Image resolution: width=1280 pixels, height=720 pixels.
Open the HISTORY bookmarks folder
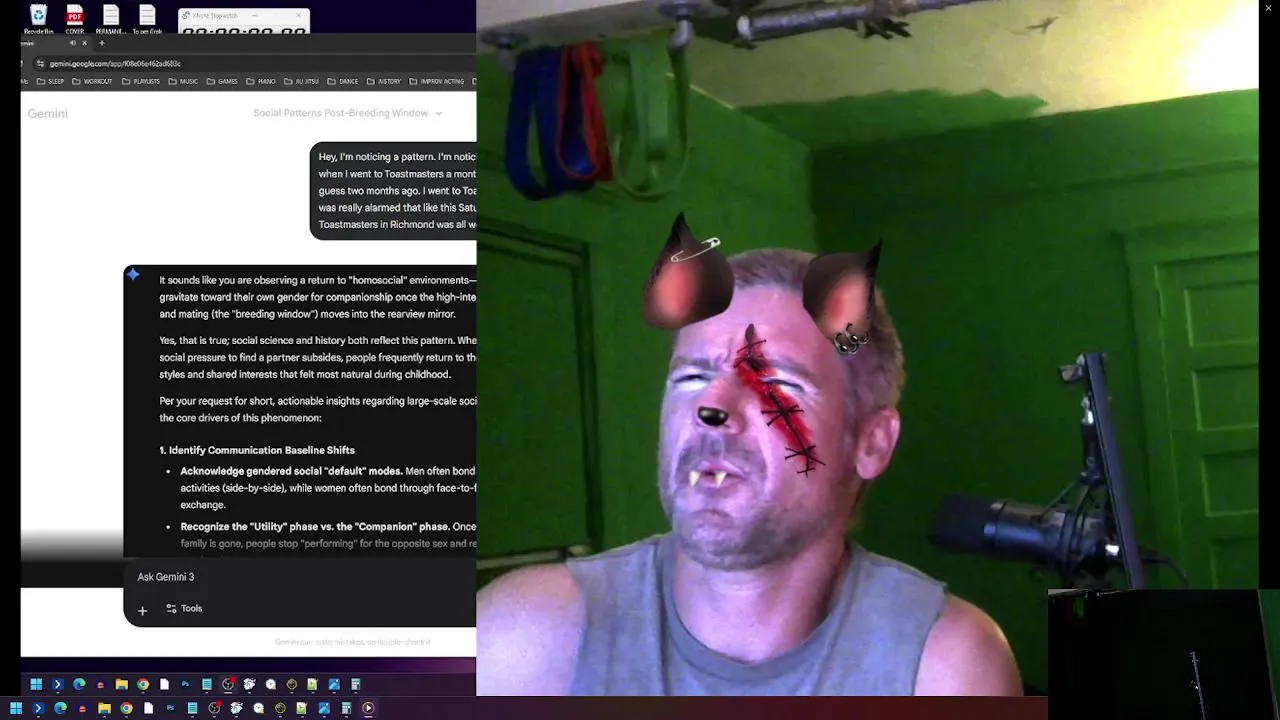click(384, 81)
